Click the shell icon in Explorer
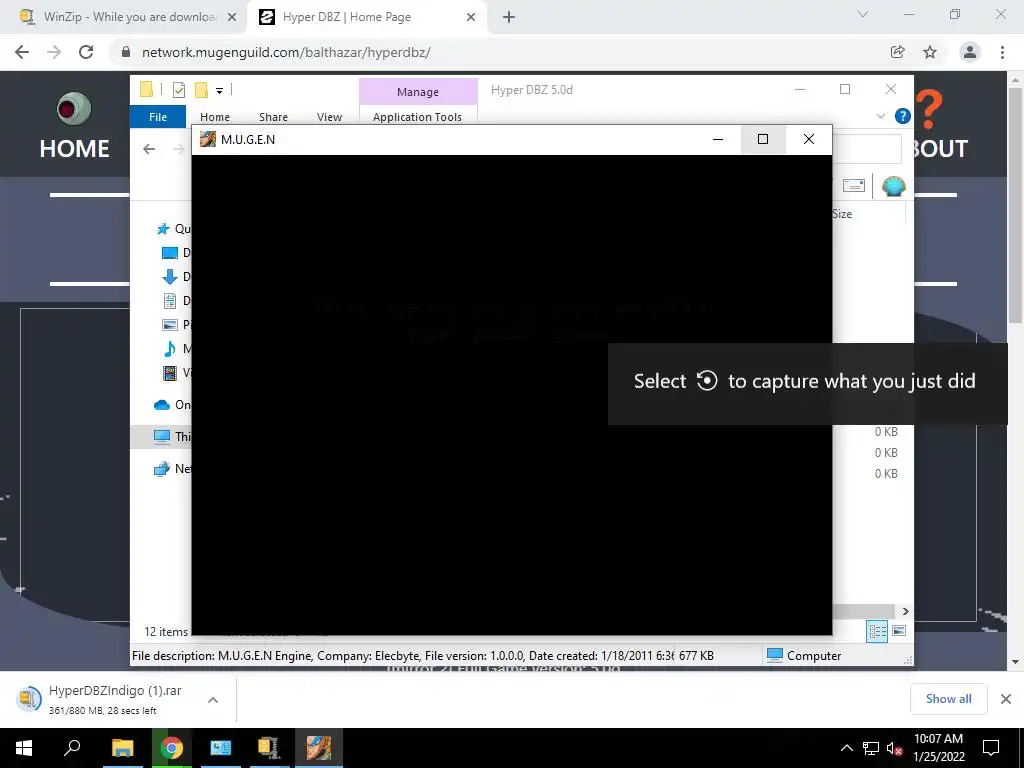 893,186
